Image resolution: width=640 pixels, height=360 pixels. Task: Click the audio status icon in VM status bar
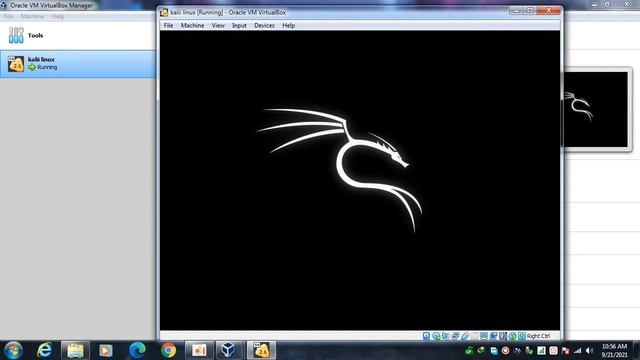point(445,336)
